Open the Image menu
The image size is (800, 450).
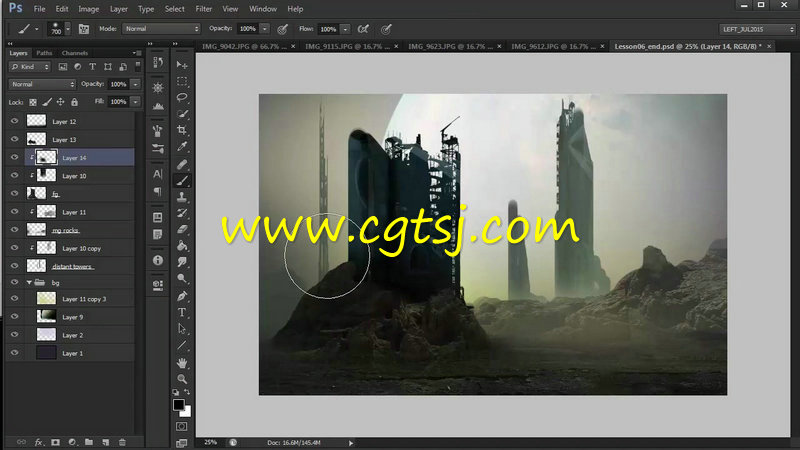pyautogui.click(x=88, y=9)
